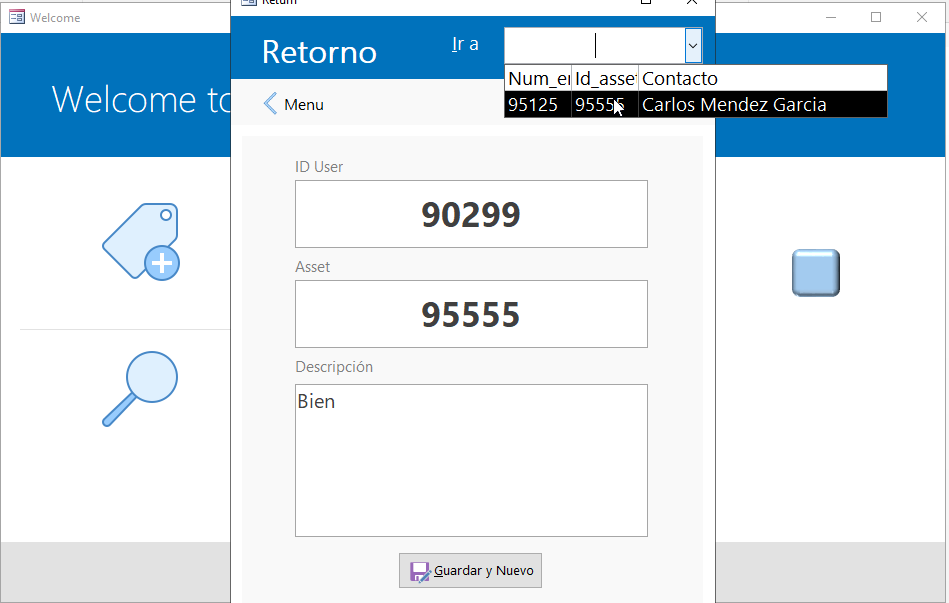Click the Asset label
949x603 pixels.
pos(312,267)
